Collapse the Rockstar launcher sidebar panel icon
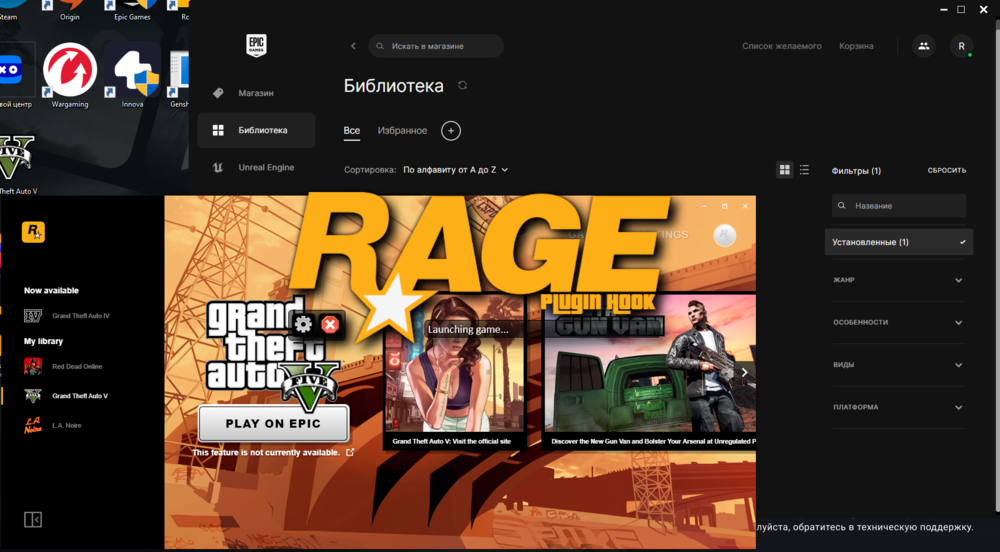The image size is (1000, 552). click(33, 519)
